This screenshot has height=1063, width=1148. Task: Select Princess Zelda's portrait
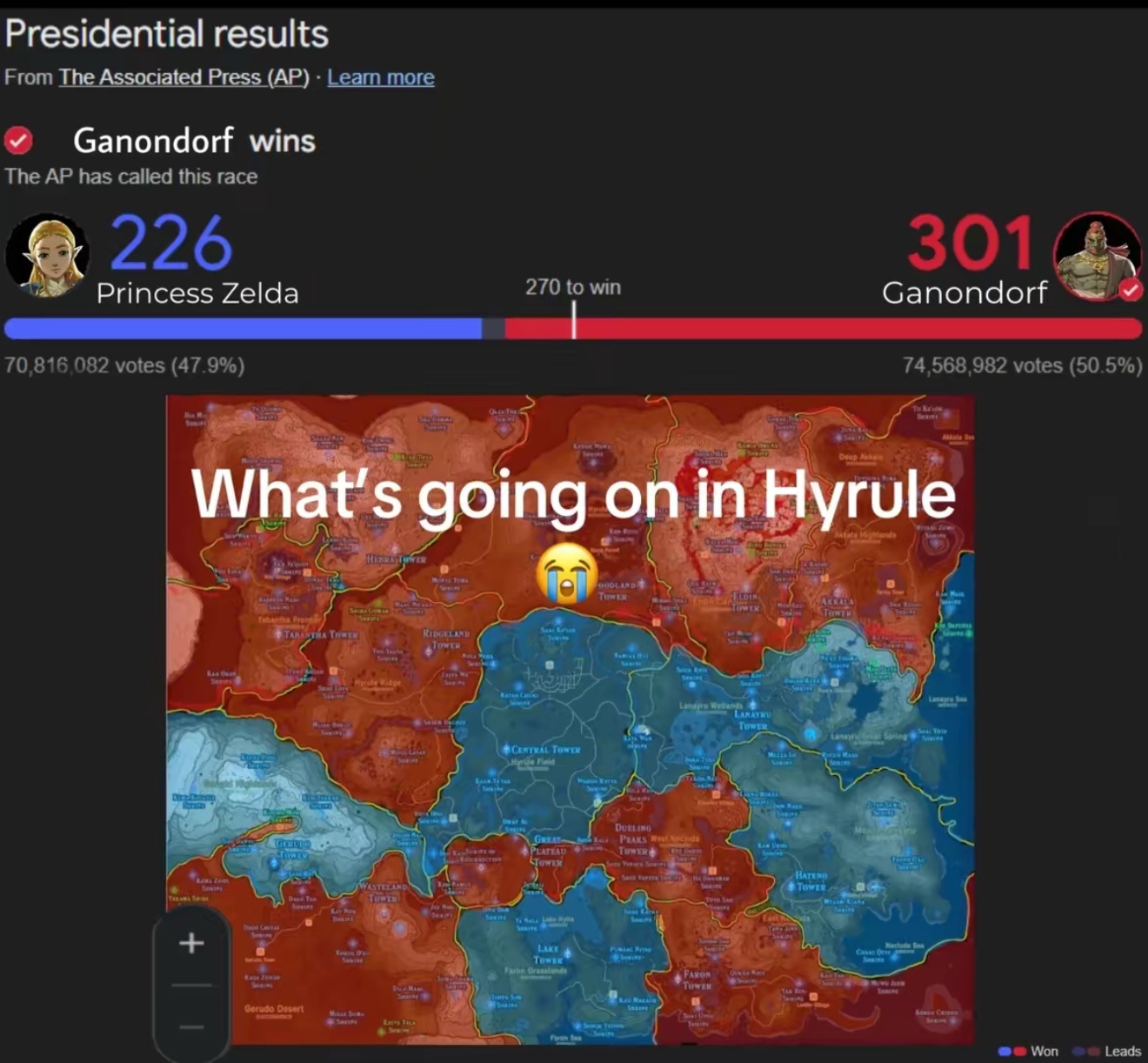click(x=47, y=256)
